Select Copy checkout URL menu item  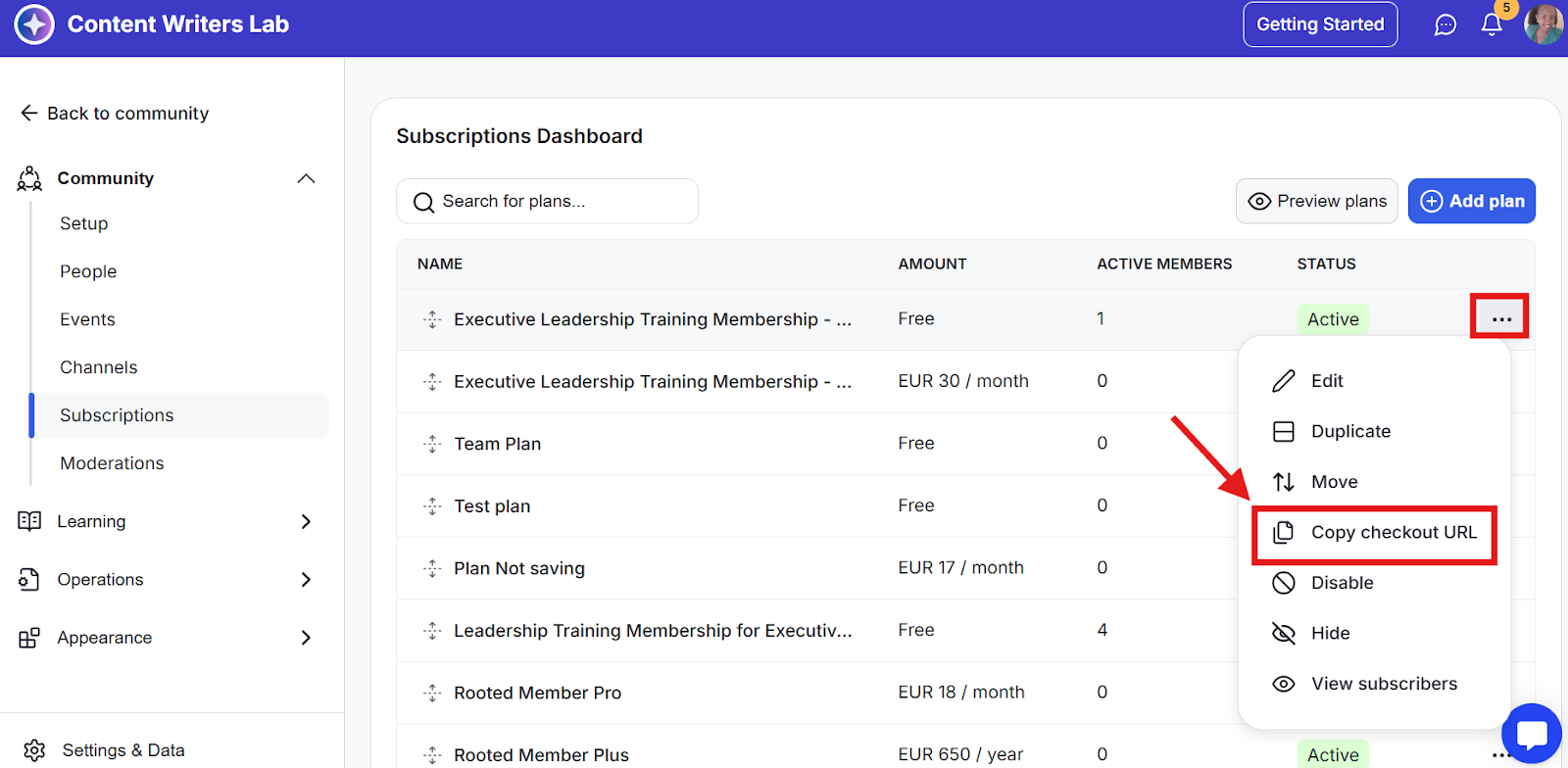[x=1393, y=533]
